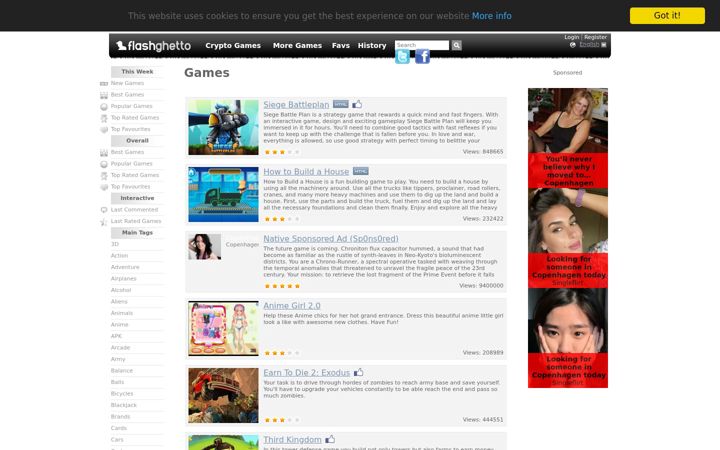Rate Earn To Die 2: Exodus stars
The image size is (720, 450).
click(x=282, y=420)
